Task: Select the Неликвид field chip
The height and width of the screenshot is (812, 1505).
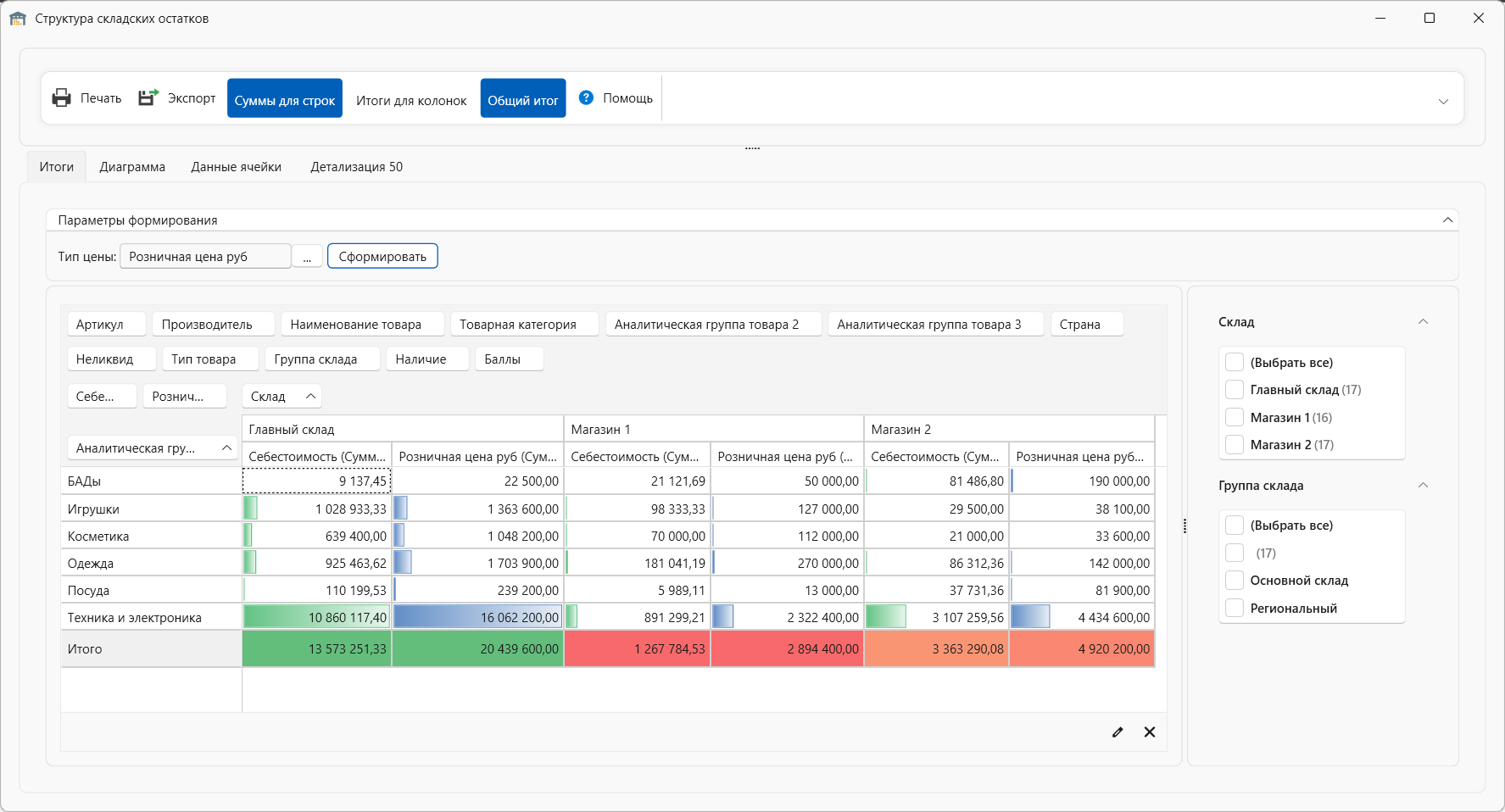Action: click(112, 359)
